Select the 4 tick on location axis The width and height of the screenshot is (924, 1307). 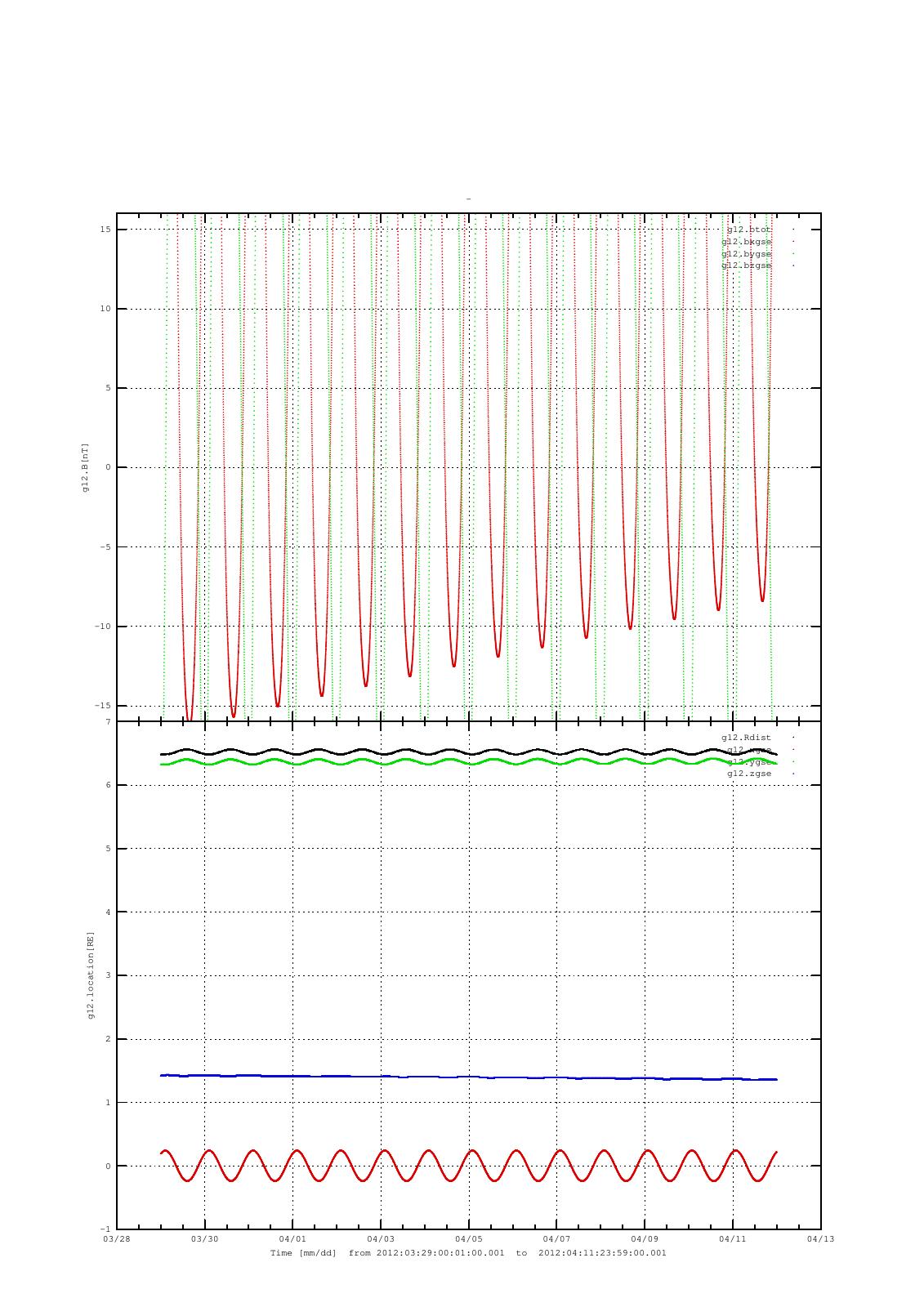108,912
